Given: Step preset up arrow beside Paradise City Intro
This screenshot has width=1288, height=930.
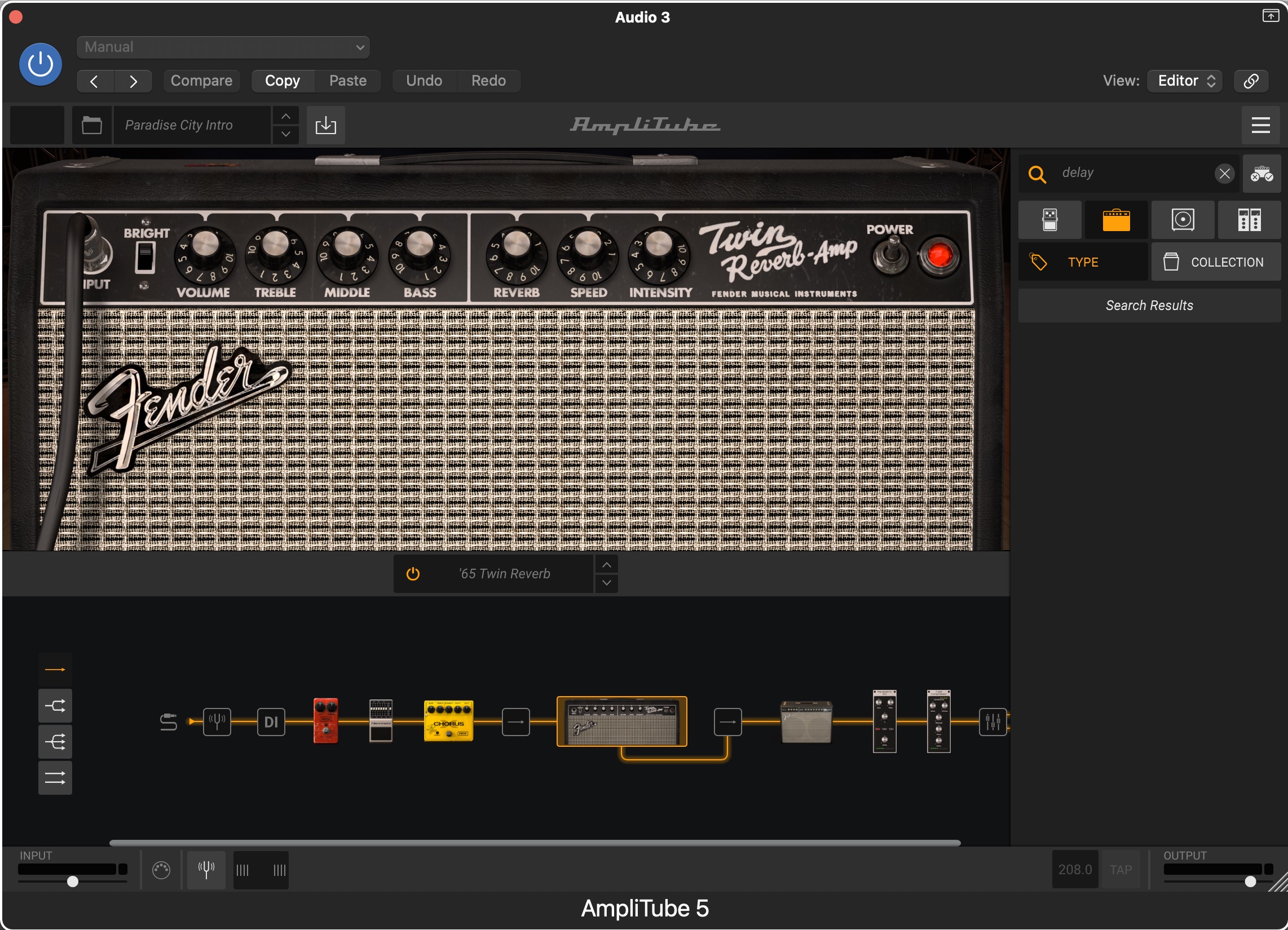Looking at the screenshot, I should pyautogui.click(x=286, y=116).
